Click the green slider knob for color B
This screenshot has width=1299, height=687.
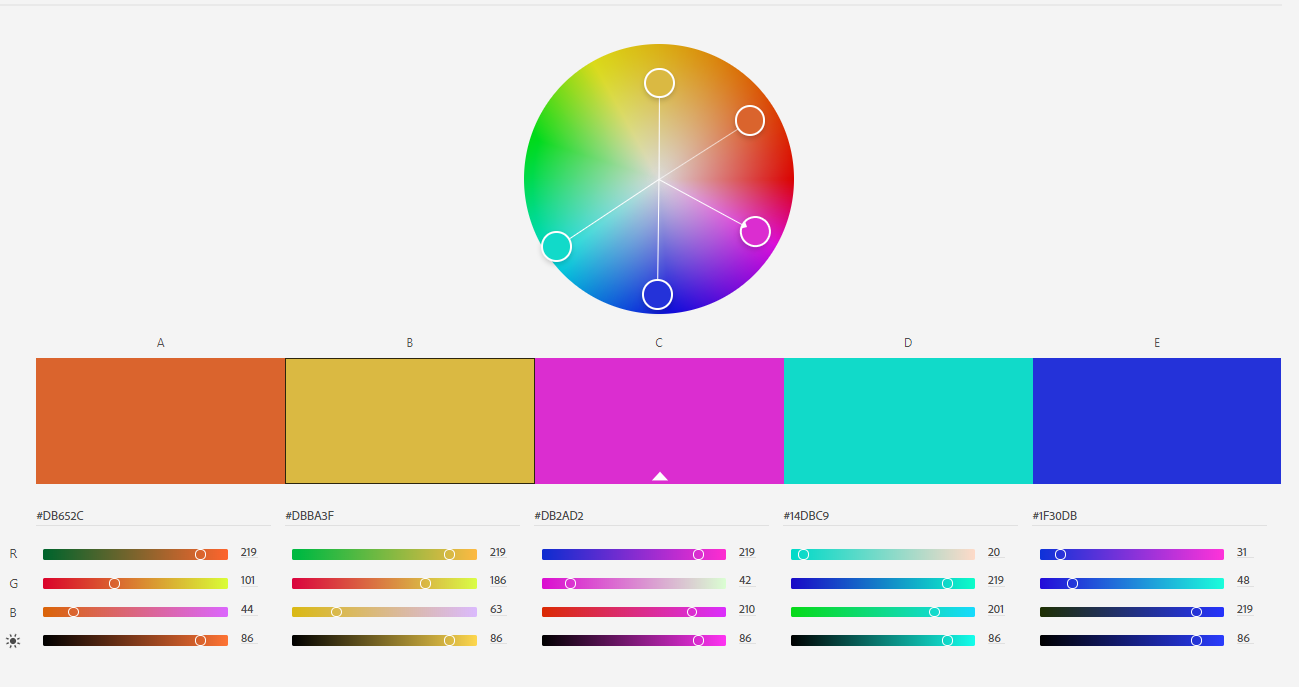point(425,583)
